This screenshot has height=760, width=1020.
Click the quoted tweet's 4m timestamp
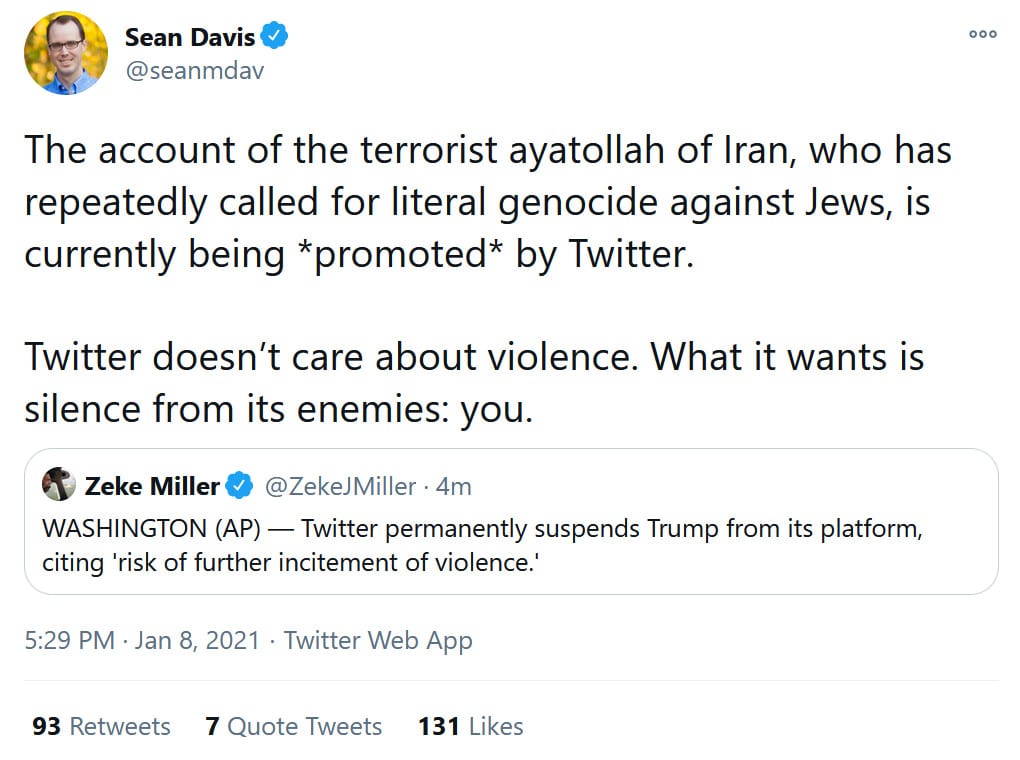click(x=454, y=487)
